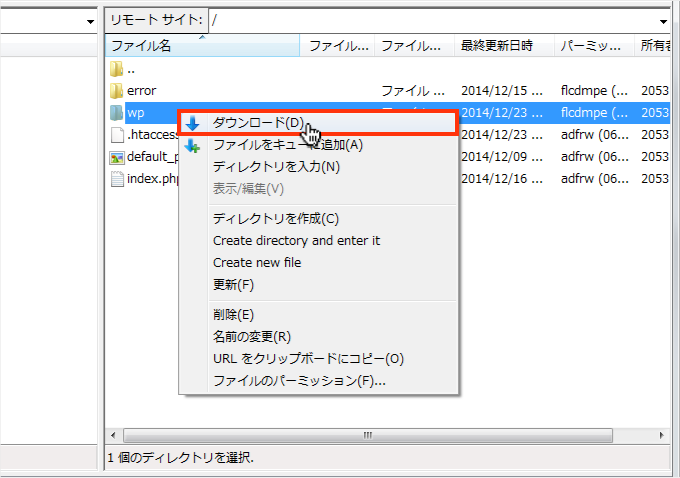
Task: Click the blue download arrow icon
Action: [193, 124]
